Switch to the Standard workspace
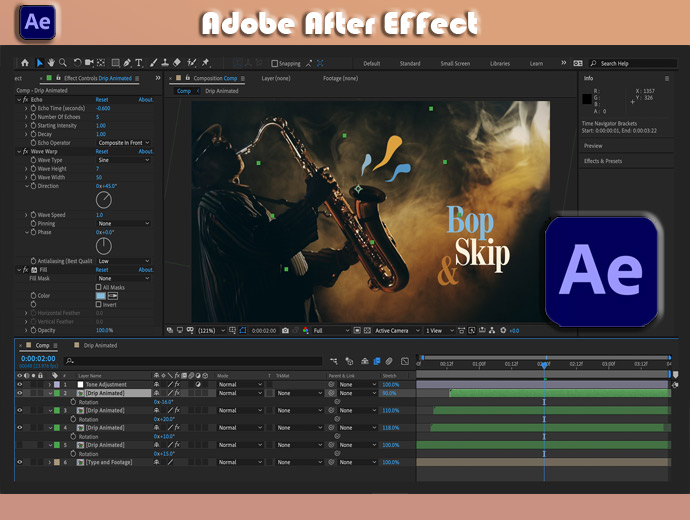Viewport: 690px width, 520px height. point(410,64)
